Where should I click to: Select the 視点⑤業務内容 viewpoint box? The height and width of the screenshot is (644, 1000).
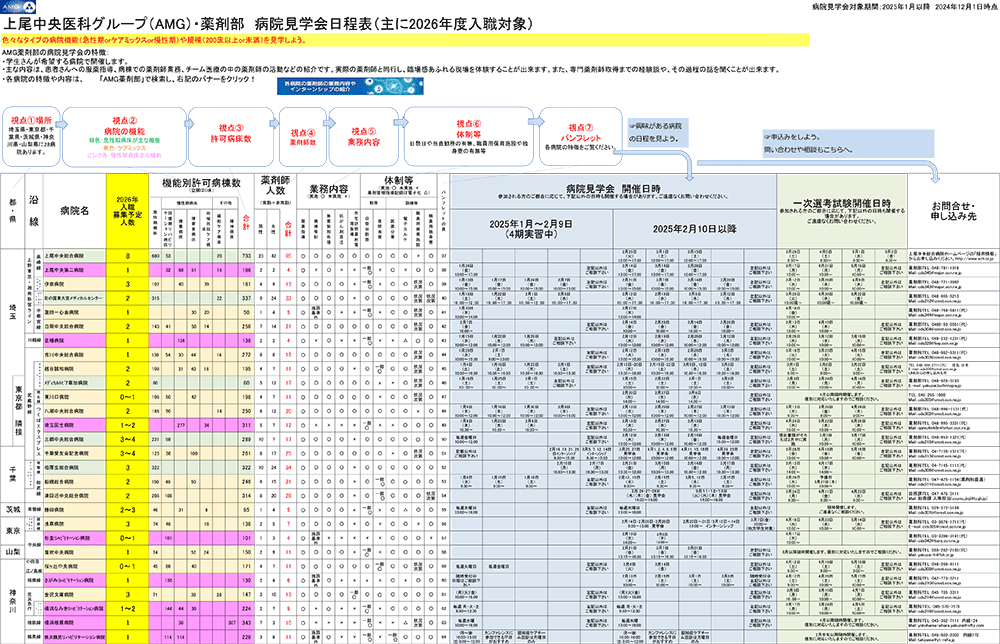363,136
